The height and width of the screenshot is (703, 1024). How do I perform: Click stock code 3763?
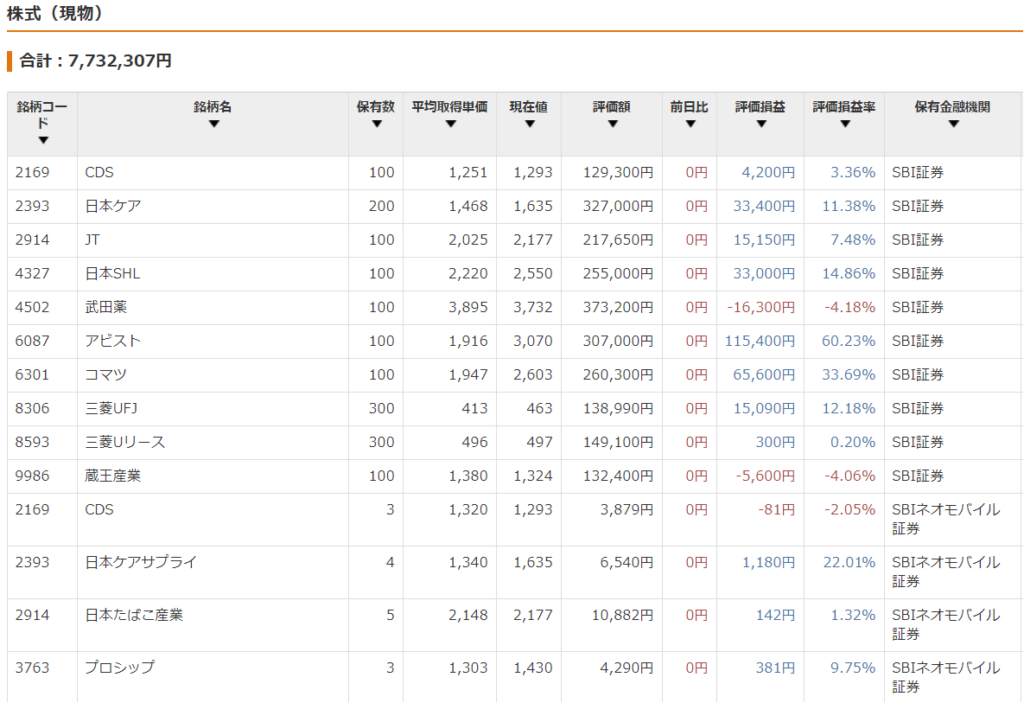click(x=32, y=668)
